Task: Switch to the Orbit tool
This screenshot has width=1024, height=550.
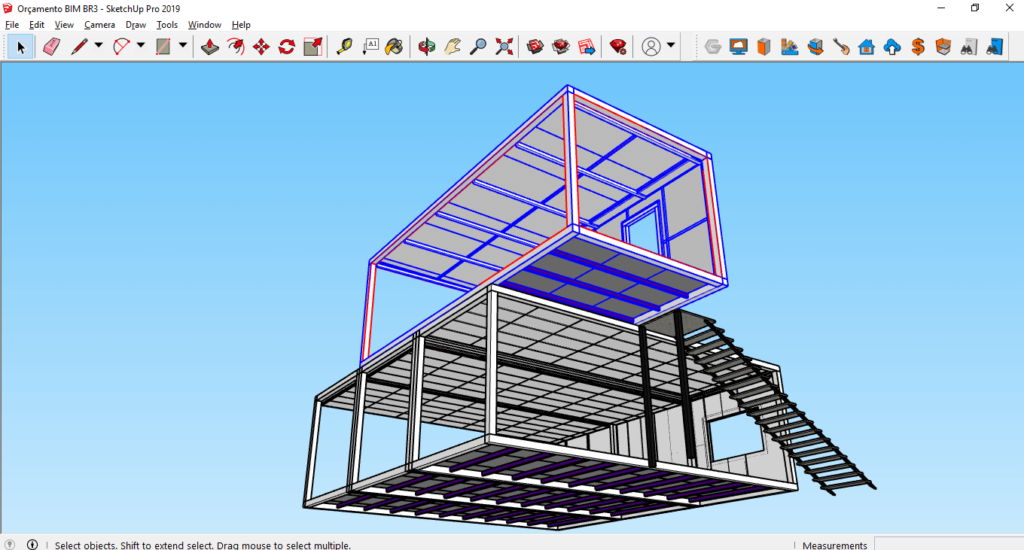Action: (427, 46)
